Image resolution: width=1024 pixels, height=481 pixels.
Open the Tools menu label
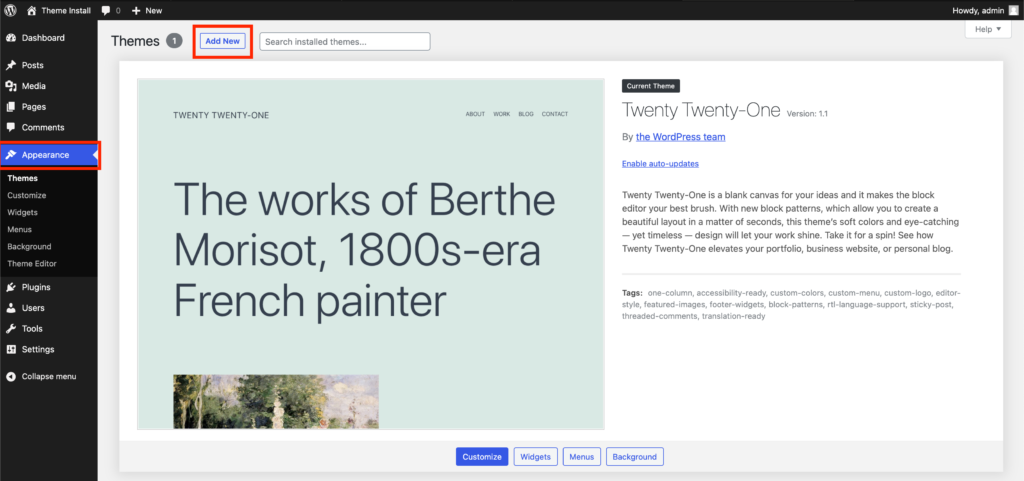32,329
